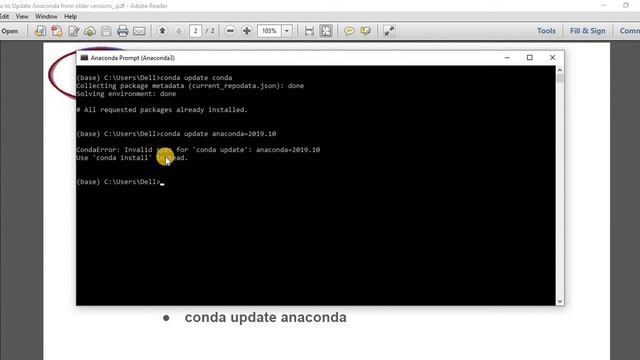Image resolution: width=640 pixels, height=360 pixels.
Task: Click the last '(base) C:\Users\Dell>' prompt
Action: coord(118,182)
